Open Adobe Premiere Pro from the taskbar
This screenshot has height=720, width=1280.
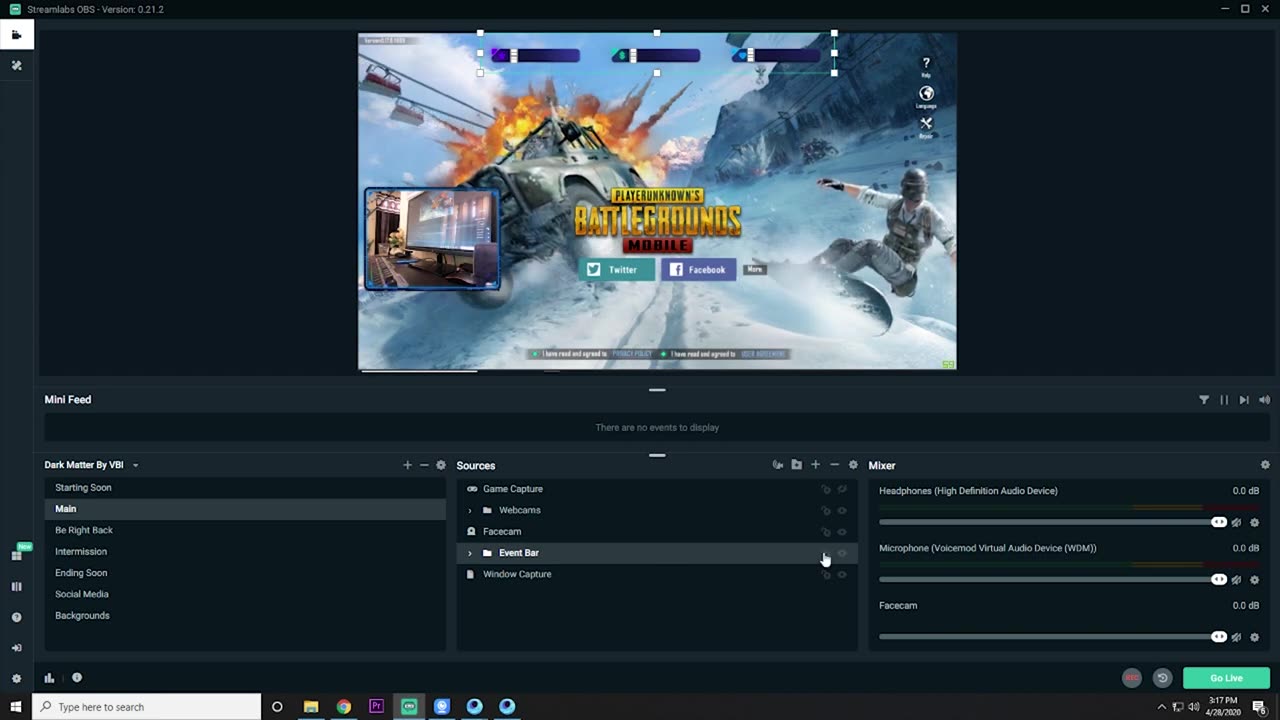(x=376, y=707)
